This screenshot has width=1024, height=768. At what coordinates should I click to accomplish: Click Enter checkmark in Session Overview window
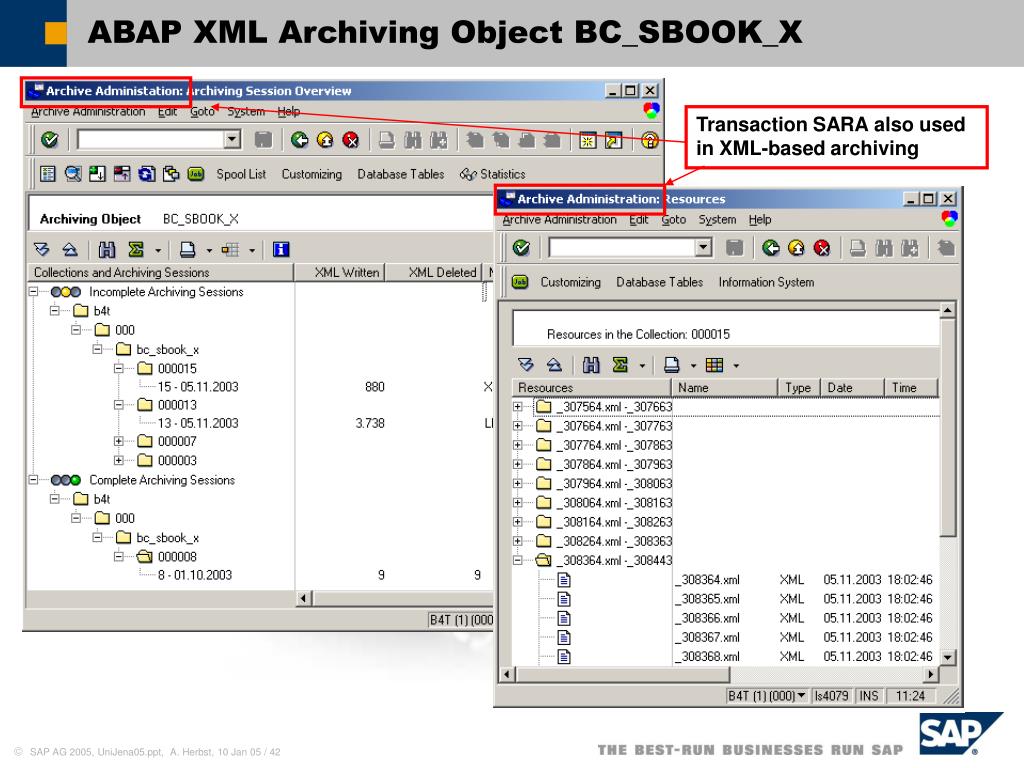click(x=50, y=140)
